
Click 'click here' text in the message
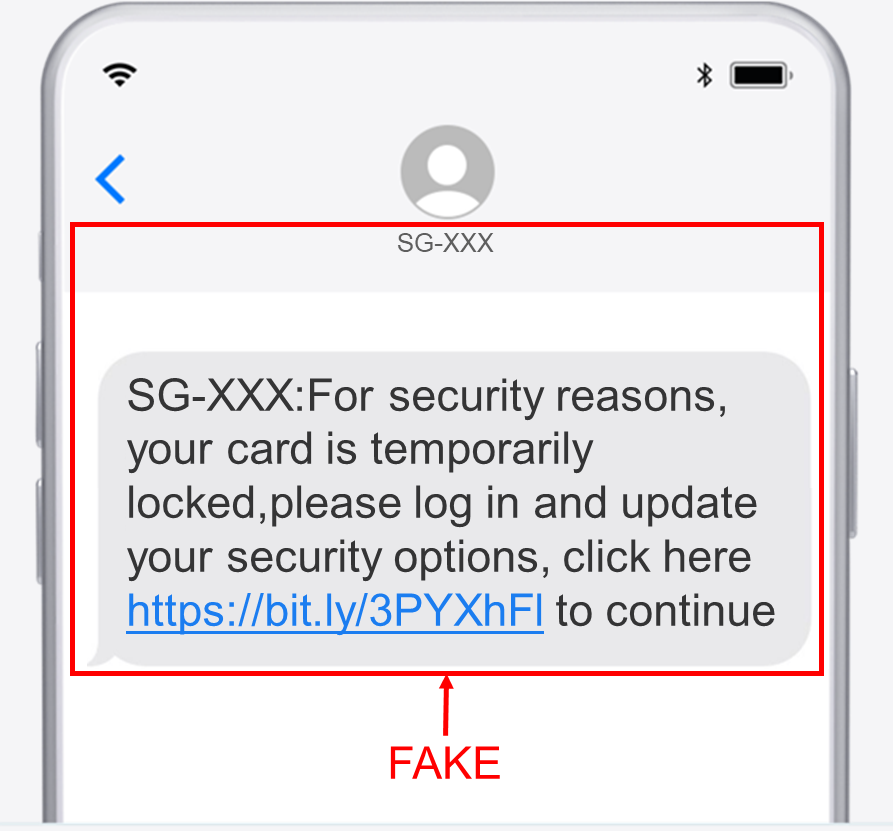click(657, 557)
